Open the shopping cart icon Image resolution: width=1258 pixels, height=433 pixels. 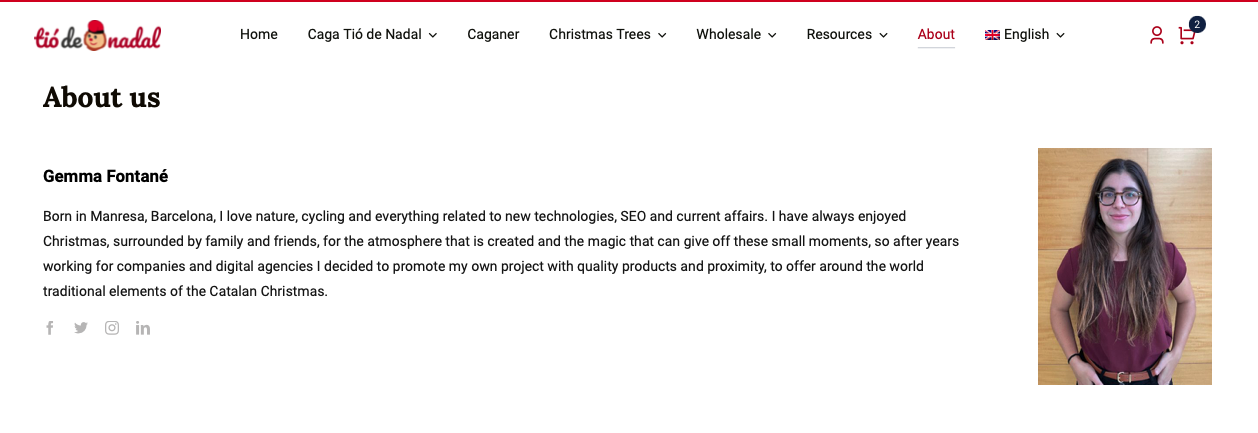pyautogui.click(x=1186, y=36)
